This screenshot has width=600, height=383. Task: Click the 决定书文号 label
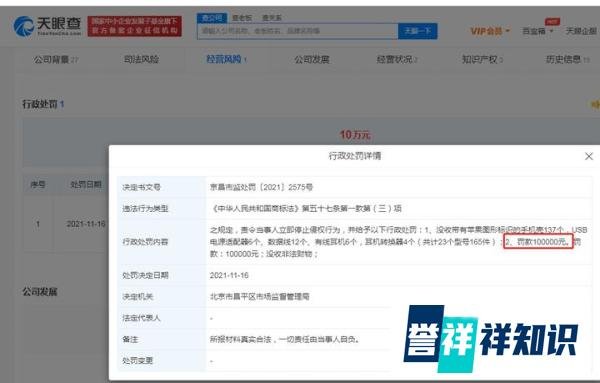(x=141, y=187)
